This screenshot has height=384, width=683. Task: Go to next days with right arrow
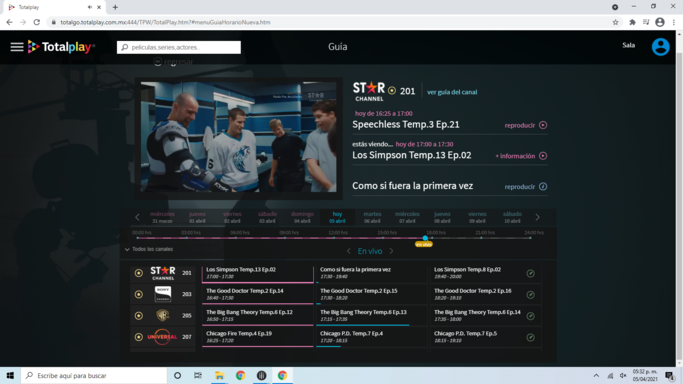(x=538, y=217)
